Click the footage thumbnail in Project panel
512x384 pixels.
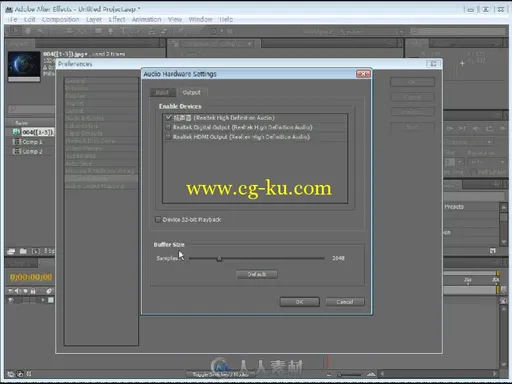click(x=24, y=65)
